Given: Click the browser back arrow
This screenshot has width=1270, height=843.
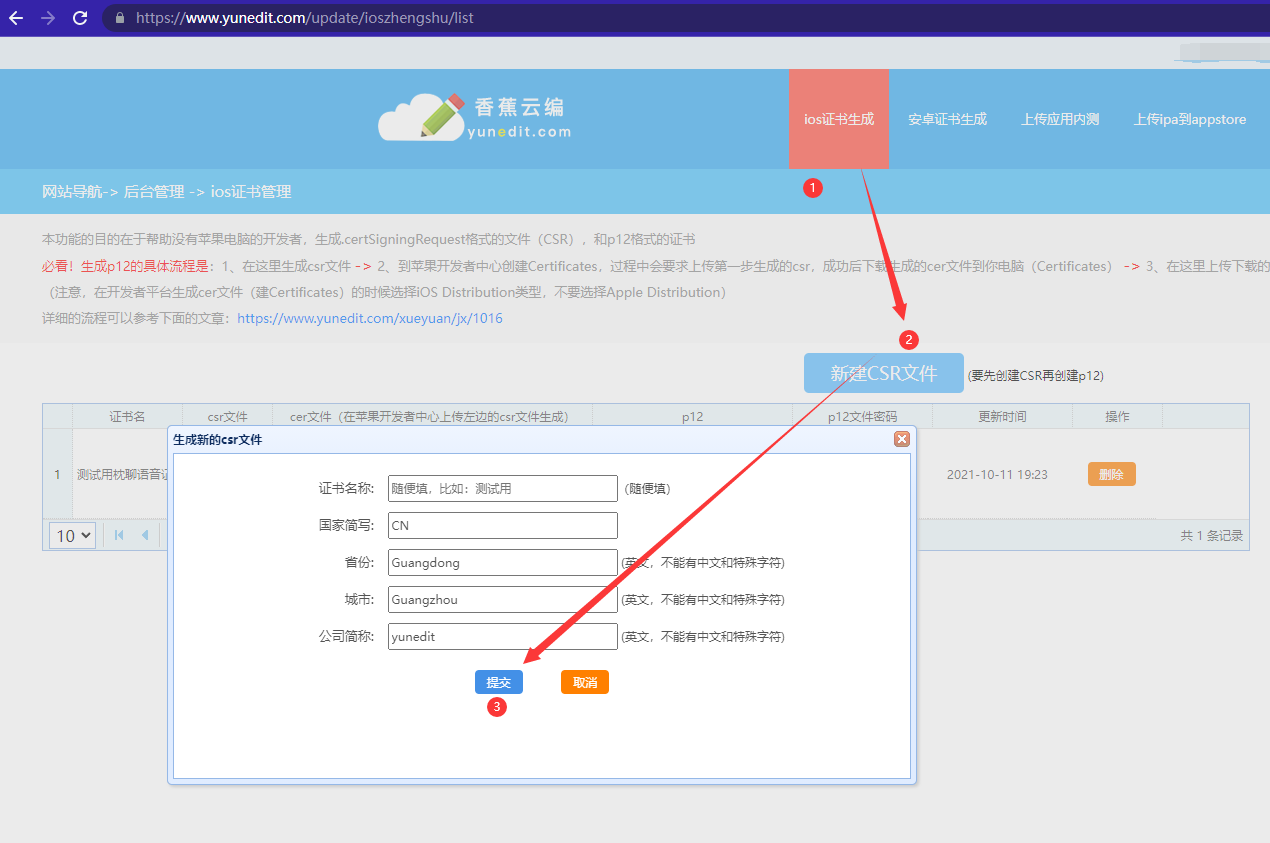Looking at the screenshot, I should pyautogui.click(x=16, y=18).
